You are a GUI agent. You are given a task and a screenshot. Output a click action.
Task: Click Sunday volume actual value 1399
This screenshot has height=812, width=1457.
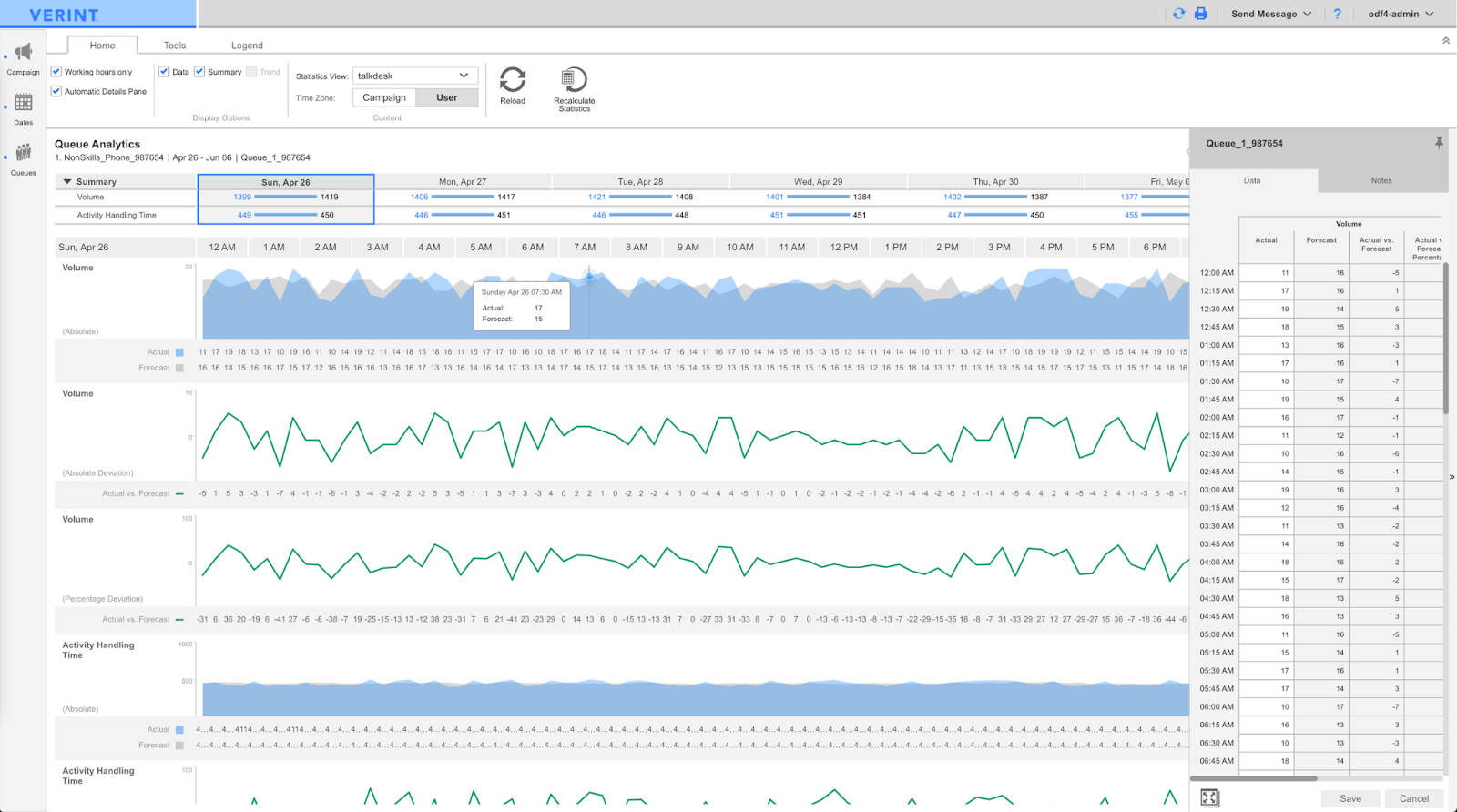242,197
